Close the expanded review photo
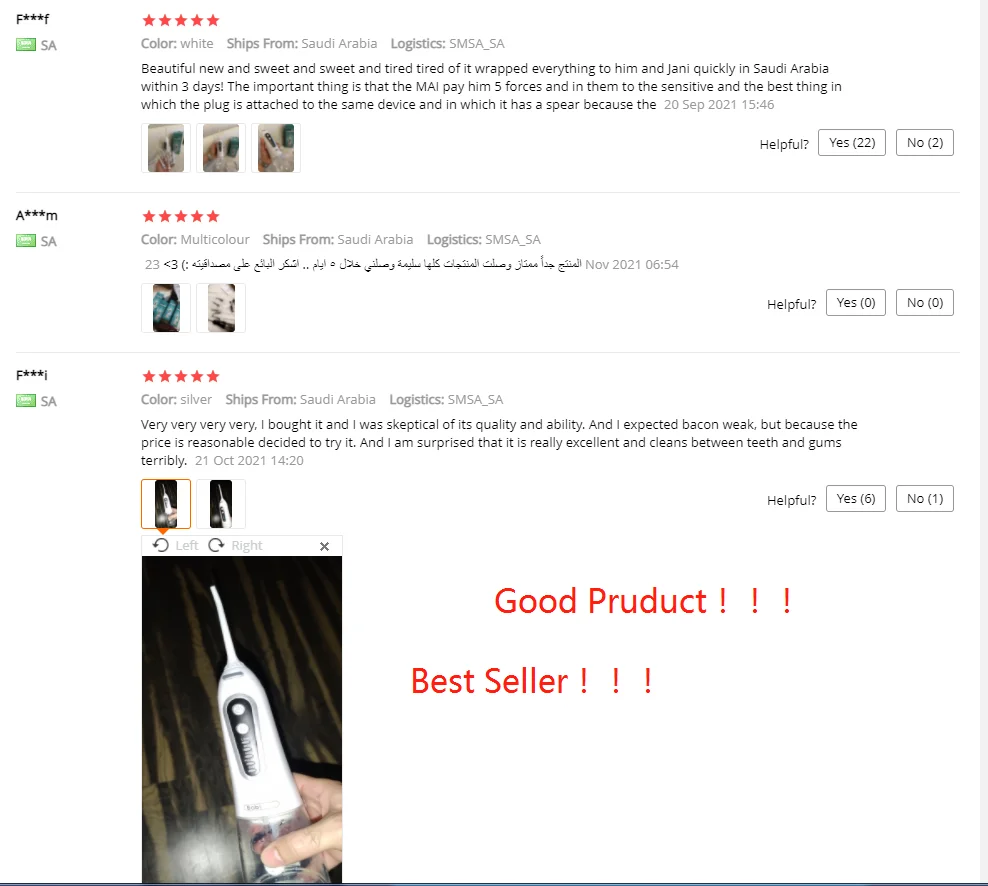The image size is (988, 886). pyautogui.click(x=325, y=546)
